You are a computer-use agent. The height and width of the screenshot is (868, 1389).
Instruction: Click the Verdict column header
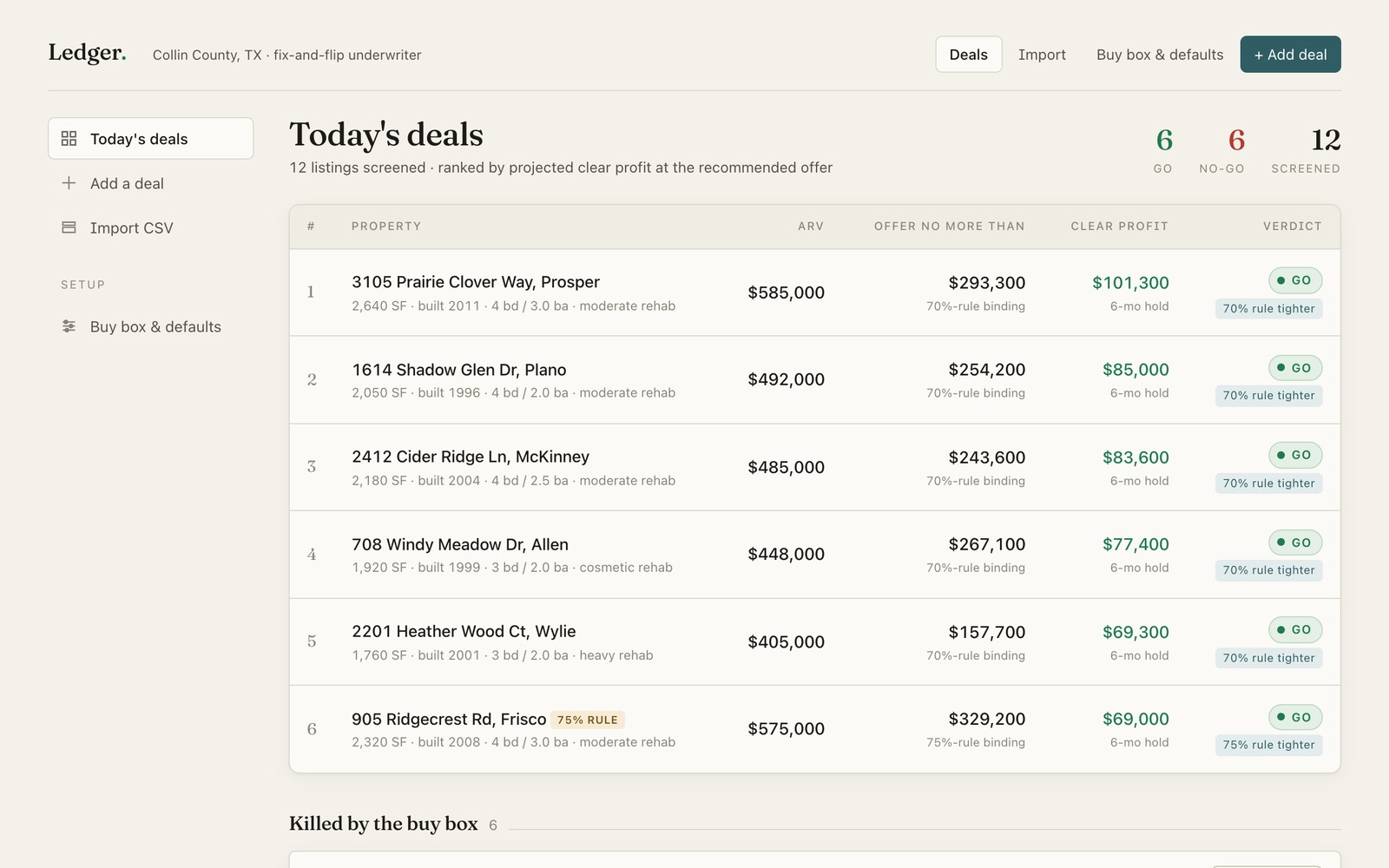(x=1292, y=227)
